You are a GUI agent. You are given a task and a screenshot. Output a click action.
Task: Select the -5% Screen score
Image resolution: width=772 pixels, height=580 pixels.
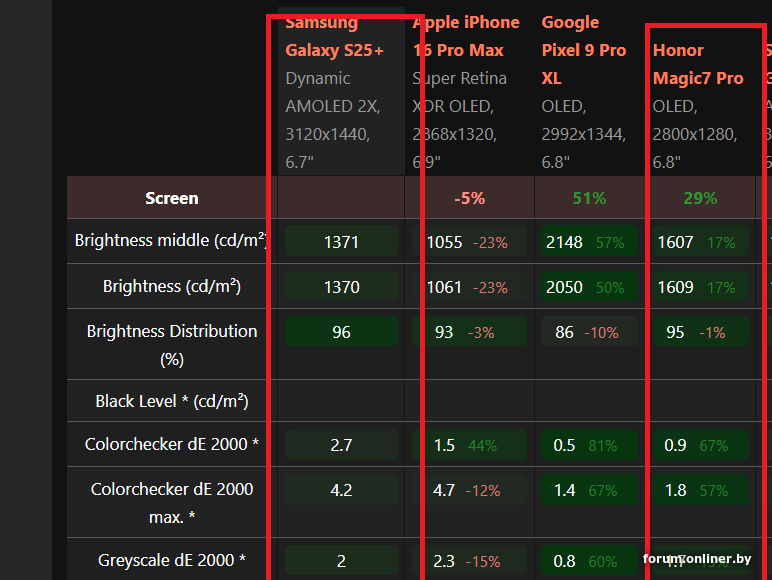(469, 198)
